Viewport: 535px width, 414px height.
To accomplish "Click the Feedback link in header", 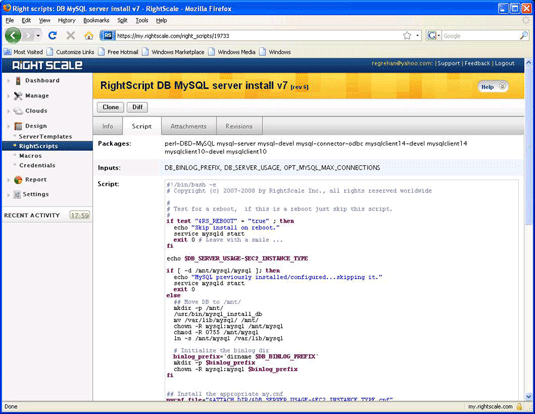I will click(x=477, y=63).
